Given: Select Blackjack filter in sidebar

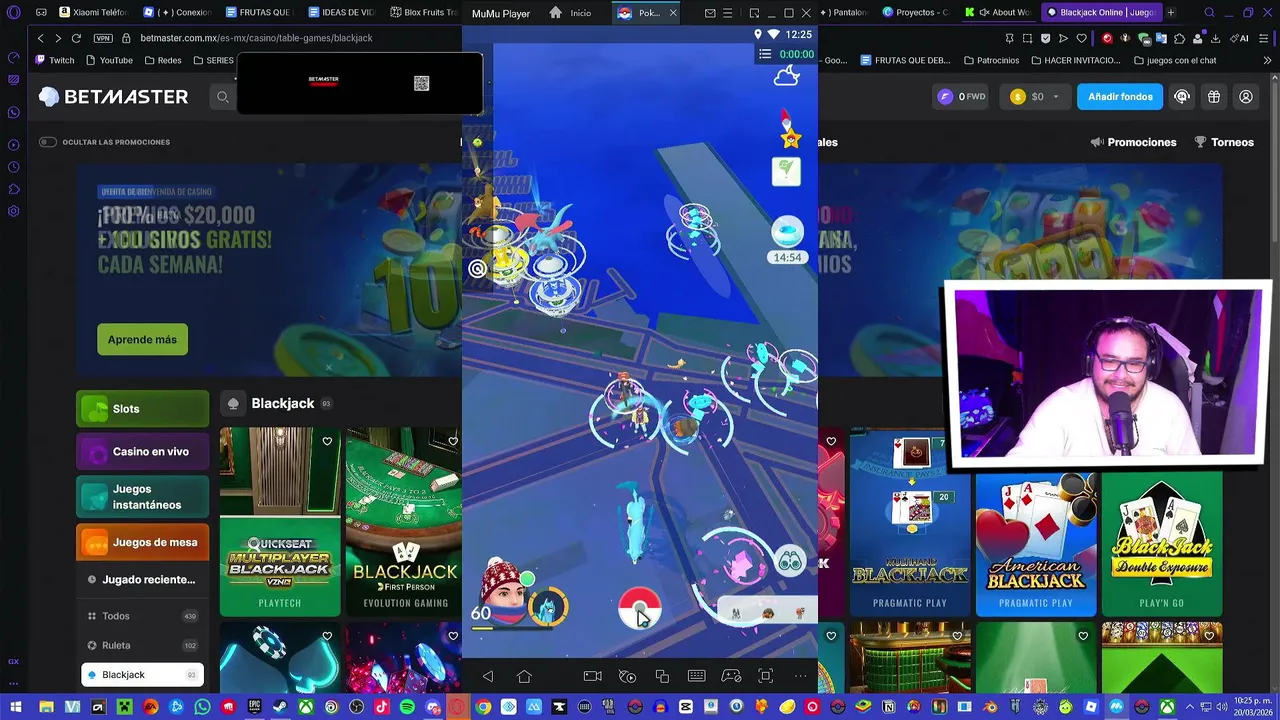Looking at the screenshot, I should click(142, 675).
